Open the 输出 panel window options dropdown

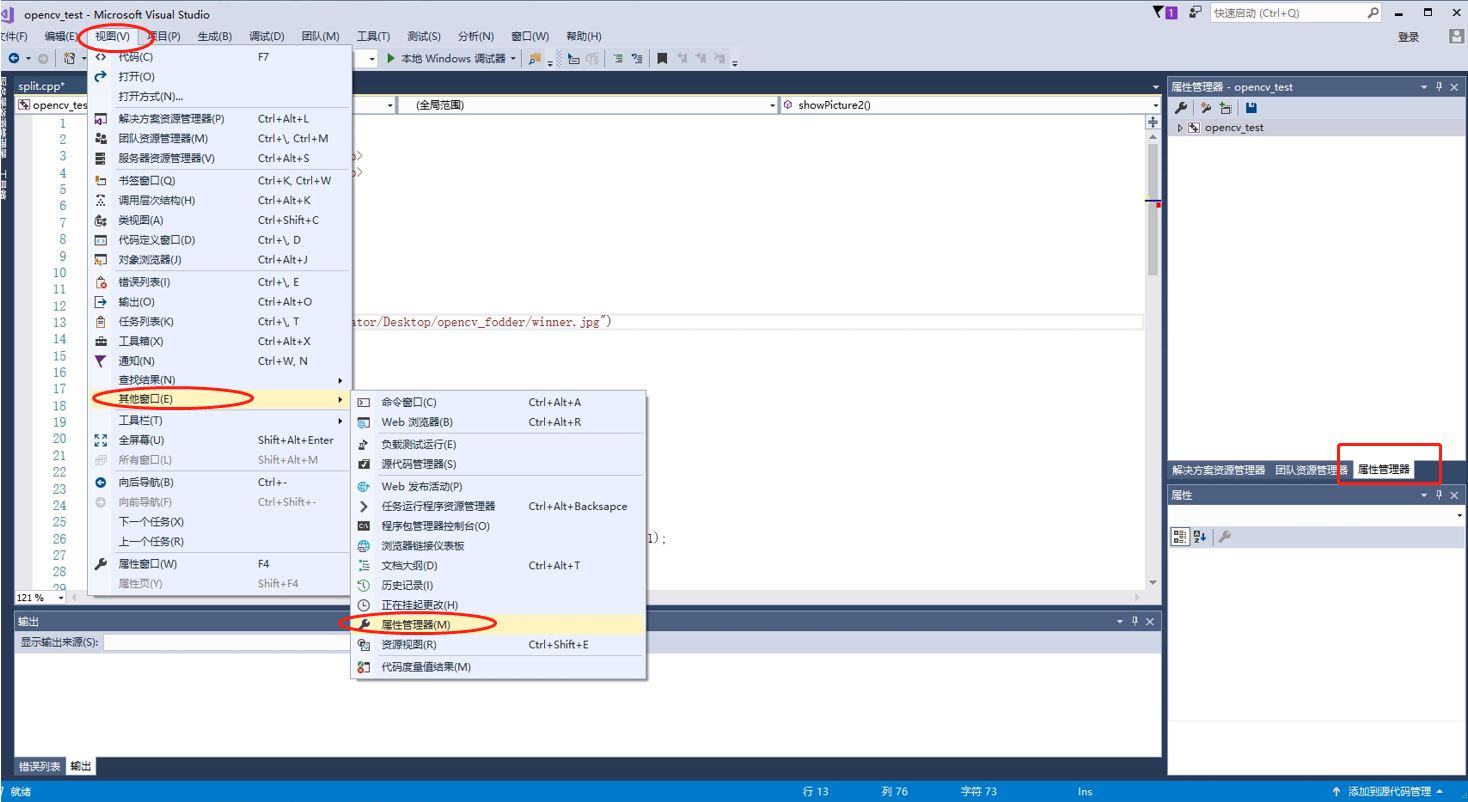(1119, 621)
